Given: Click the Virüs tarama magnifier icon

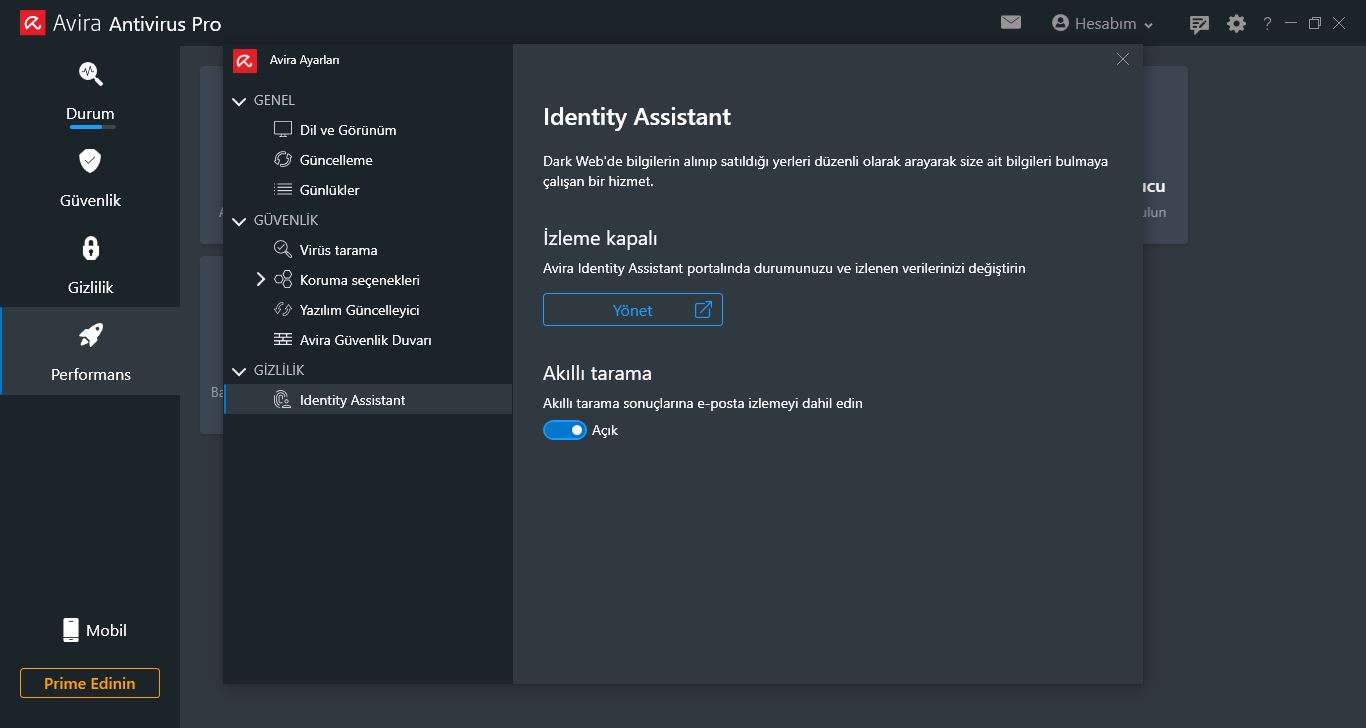Looking at the screenshot, I should (283, 250).
